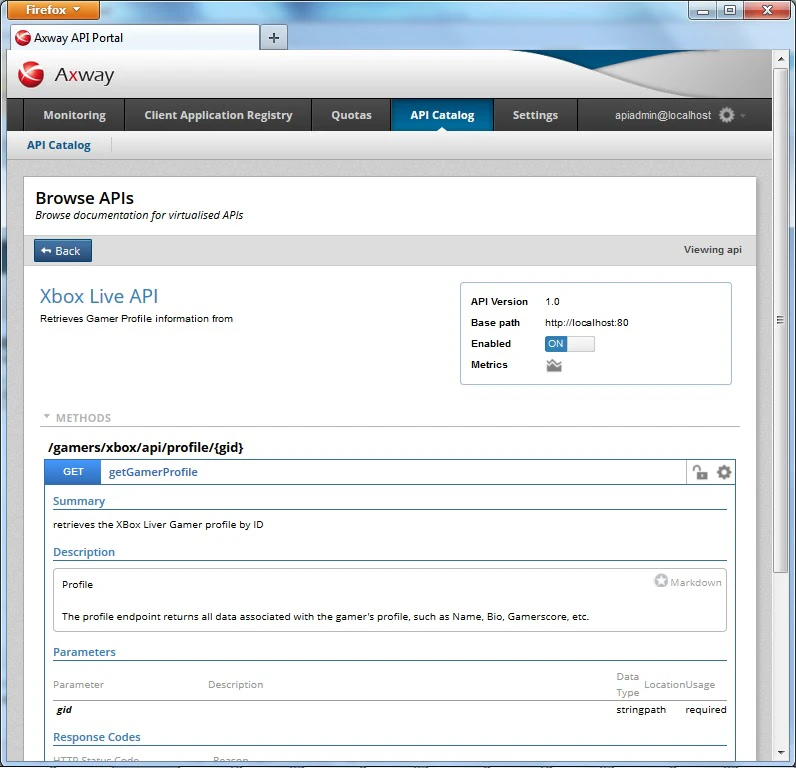
Task: Click the Description section heading
Action: (x=84, y=552)
